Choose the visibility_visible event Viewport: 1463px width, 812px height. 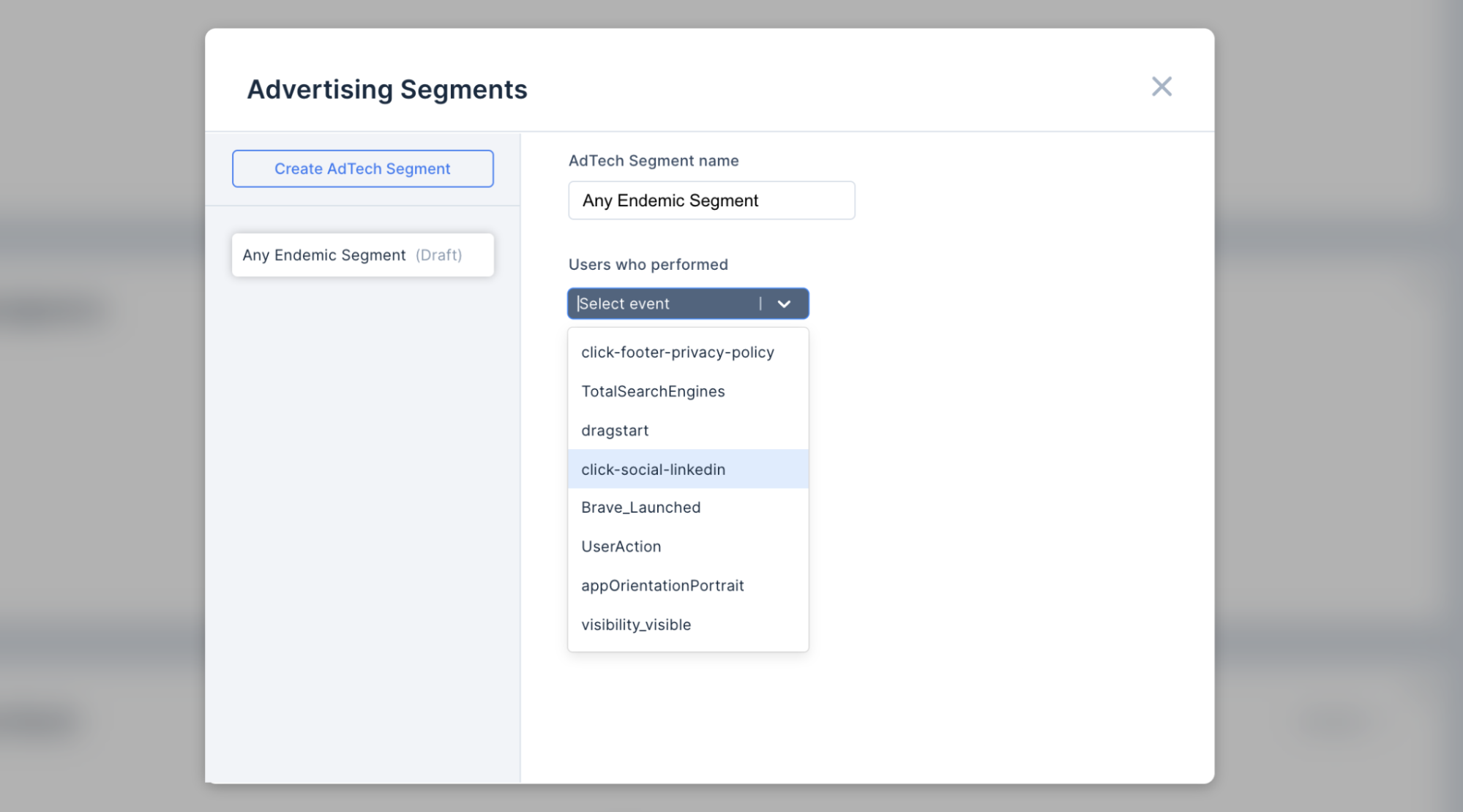click(688, 625)
